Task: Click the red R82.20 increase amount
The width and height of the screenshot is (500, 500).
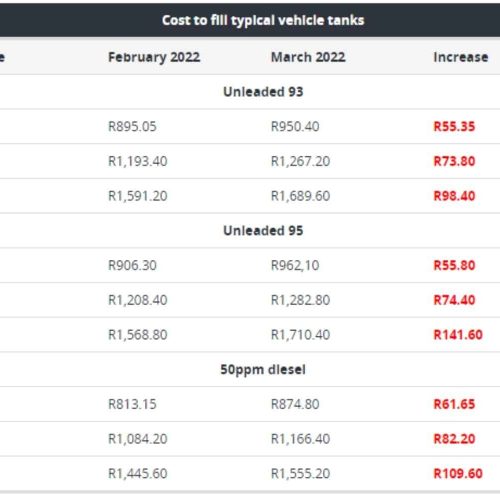Action: point(454,439)
